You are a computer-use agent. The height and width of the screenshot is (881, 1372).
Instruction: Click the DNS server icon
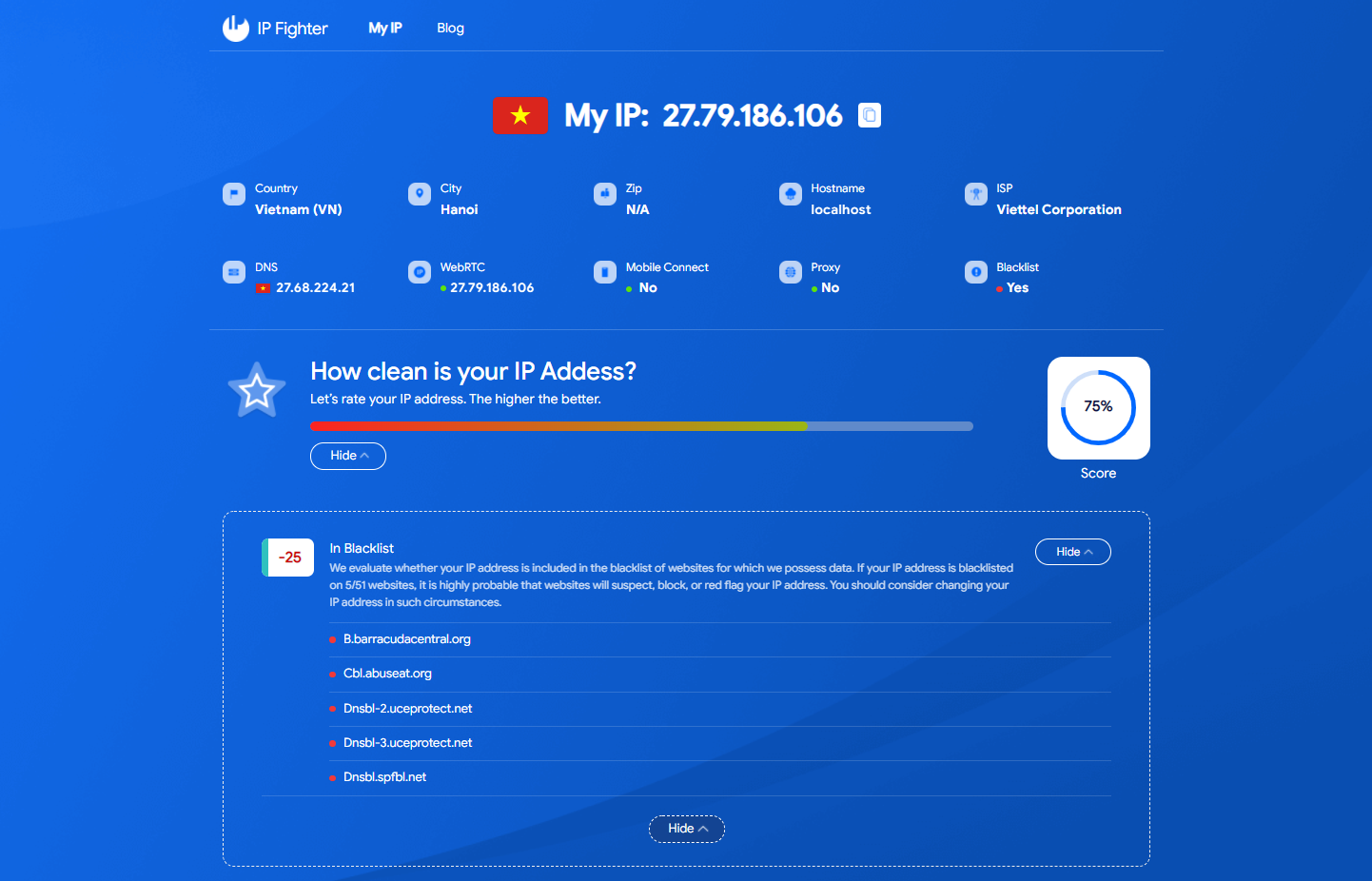[x=234, y=272]
